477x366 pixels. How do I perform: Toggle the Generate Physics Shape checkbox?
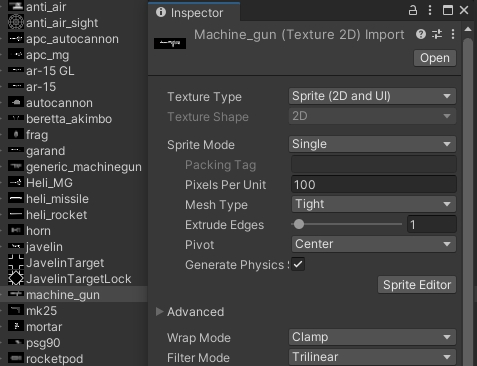click(x=298, y=265)
